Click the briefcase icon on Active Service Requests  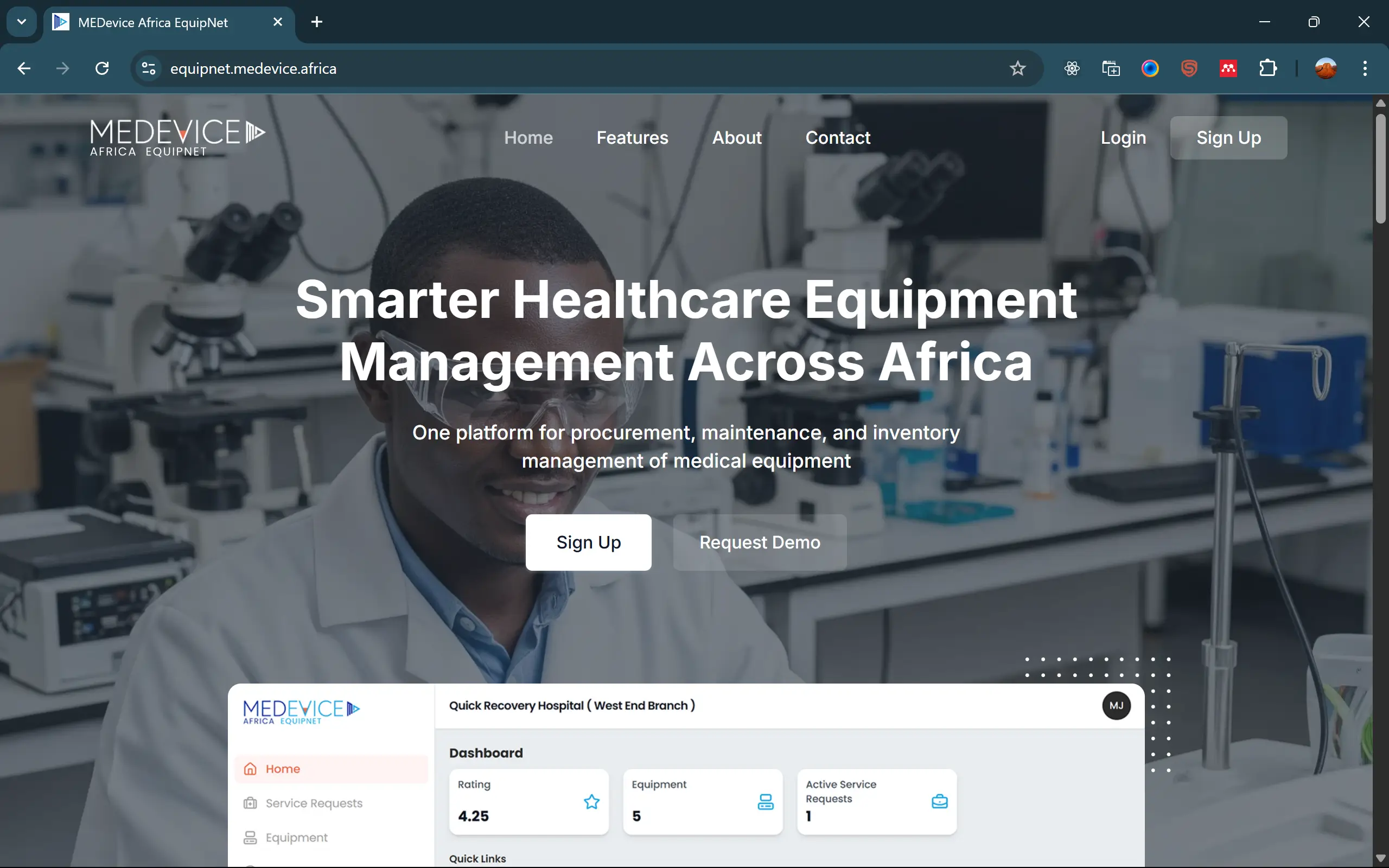(x=939, y=802)
